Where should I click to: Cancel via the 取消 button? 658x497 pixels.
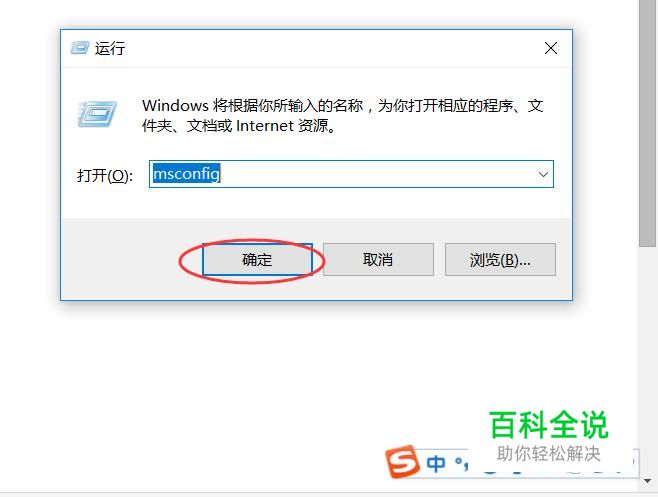point(378,259)
